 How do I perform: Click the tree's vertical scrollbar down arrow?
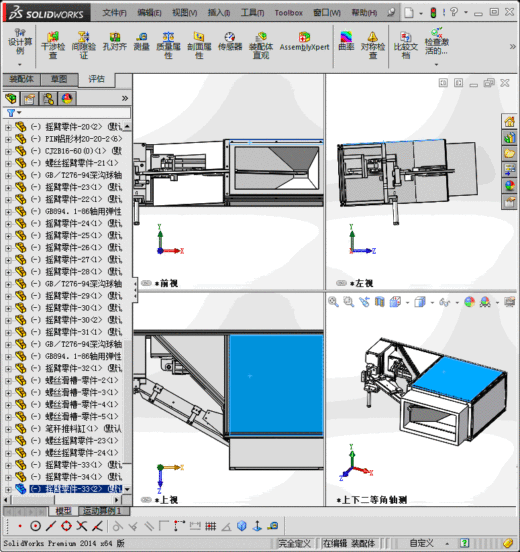(127, 489)
